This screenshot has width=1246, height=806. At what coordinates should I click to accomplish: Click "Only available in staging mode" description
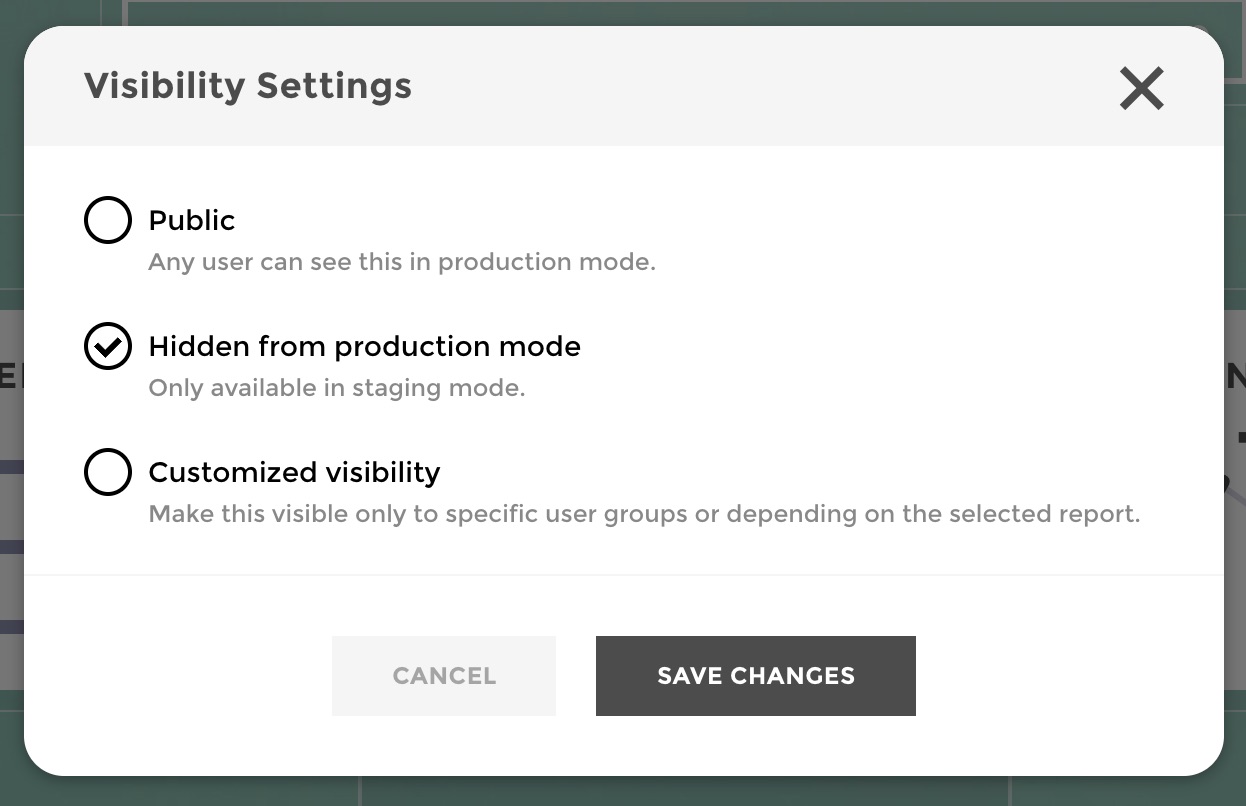point(336,388)
